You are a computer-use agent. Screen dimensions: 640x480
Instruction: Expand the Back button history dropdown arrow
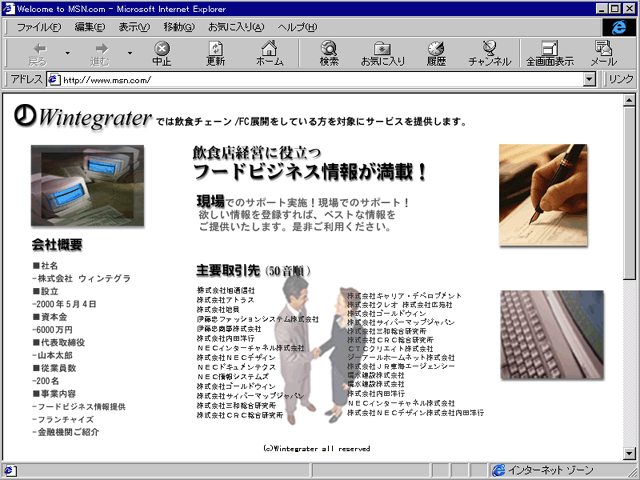coord(67,53)
